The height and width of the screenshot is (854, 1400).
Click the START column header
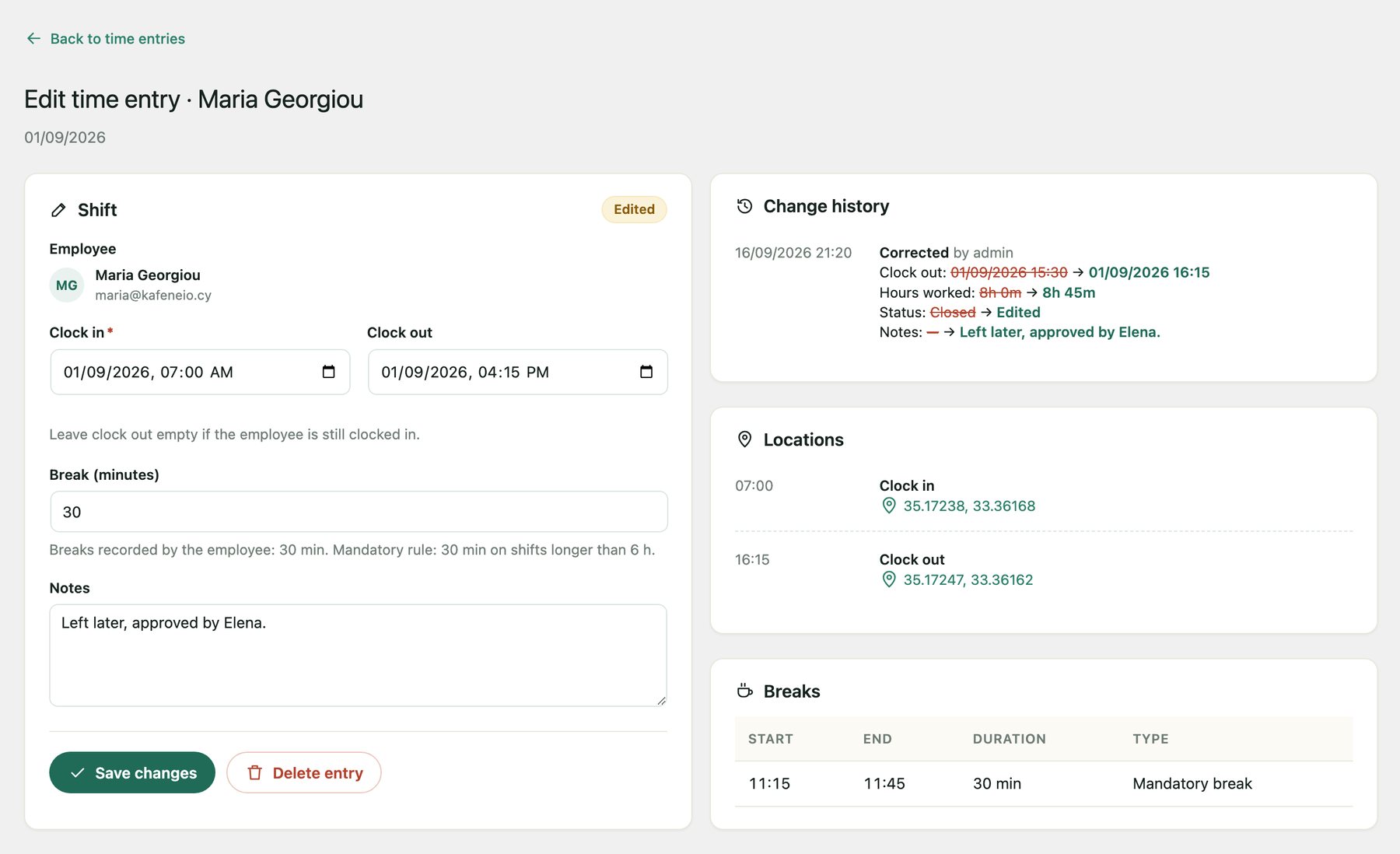tap(771, 739)
